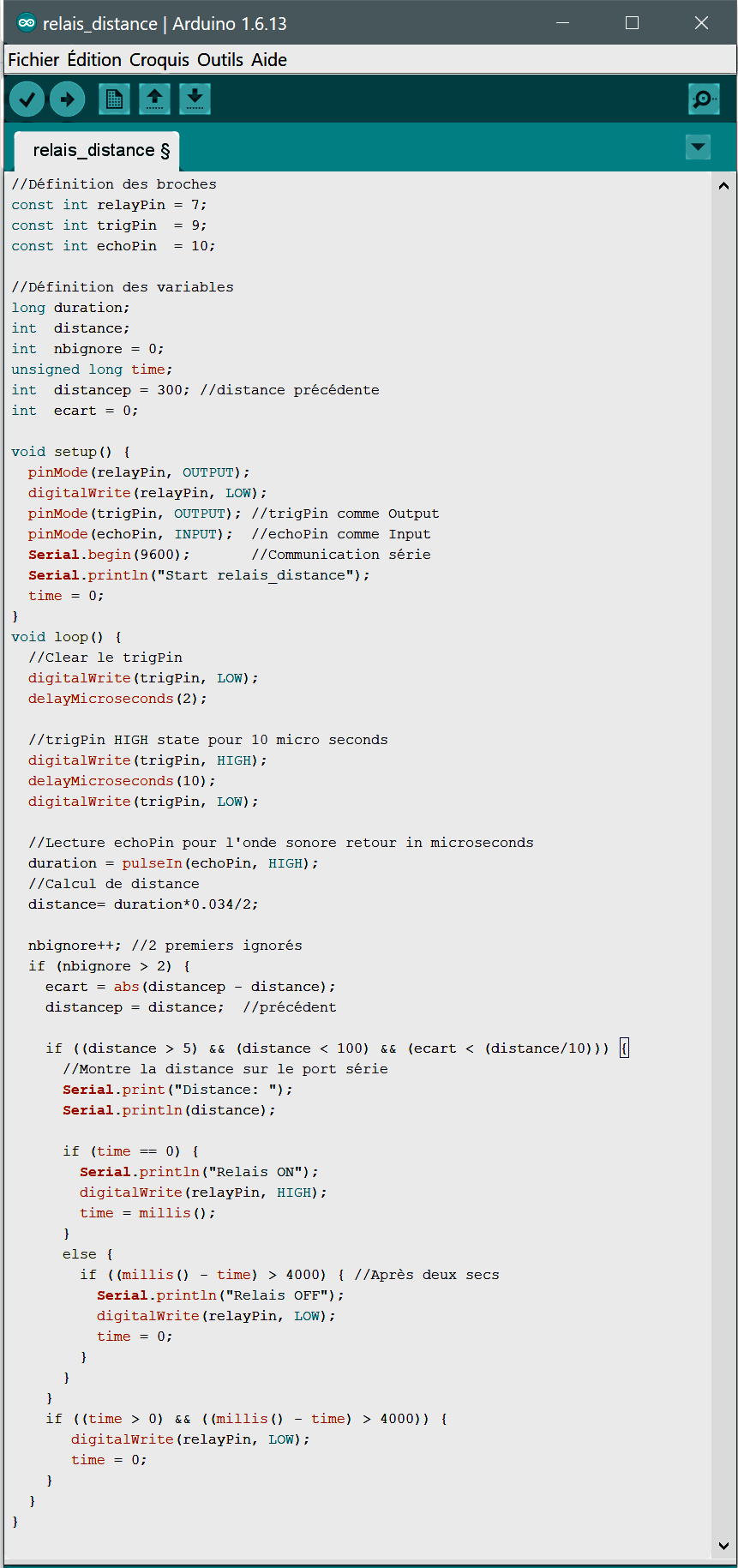Create a new sketch with the New icon
This screenshot has width=738, height=1568.
click(114, 99)
